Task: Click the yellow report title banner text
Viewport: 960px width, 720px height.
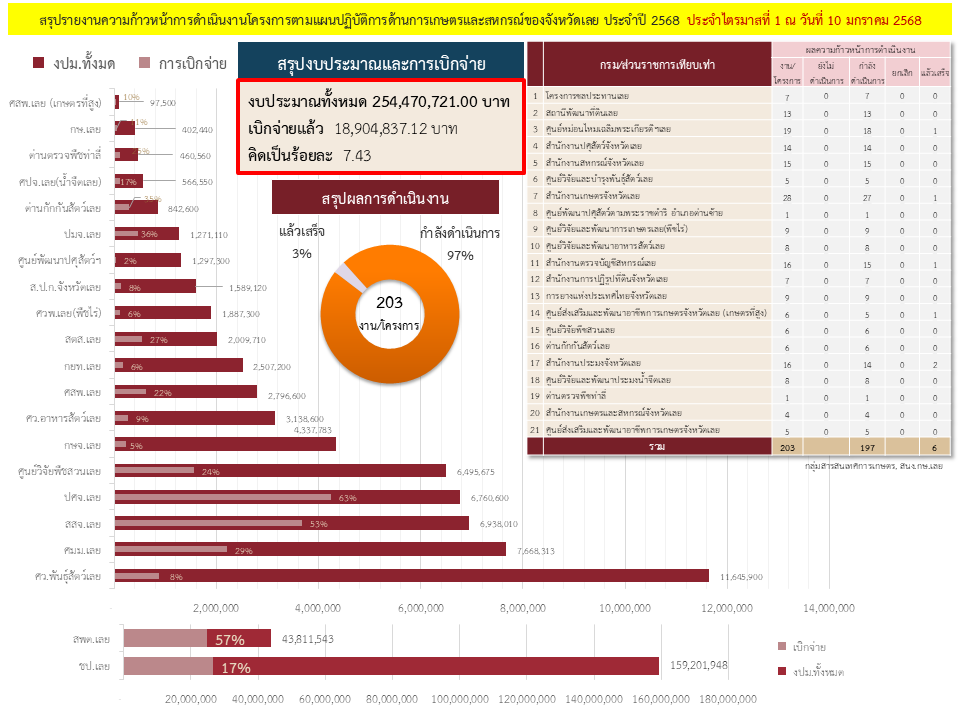Action: click(480, 20)
